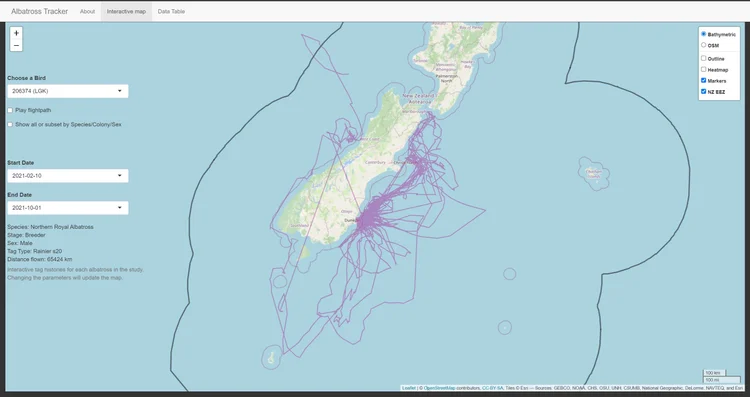Viewport: 750px width, 397px height.
Task: Click the 'Tag Type: Rainier s20' text
Action: [34, 251]
